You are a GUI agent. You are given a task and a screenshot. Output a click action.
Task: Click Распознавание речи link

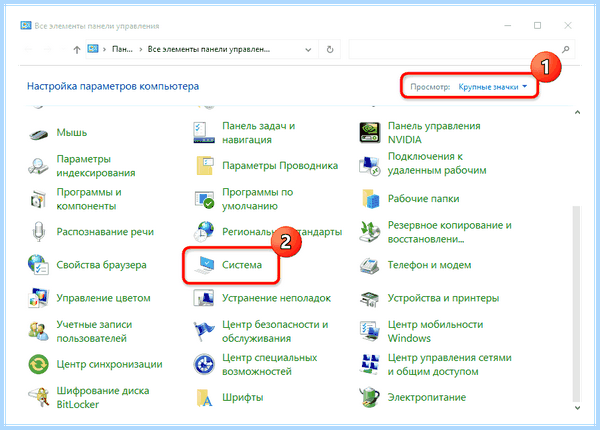pos(105,232)
